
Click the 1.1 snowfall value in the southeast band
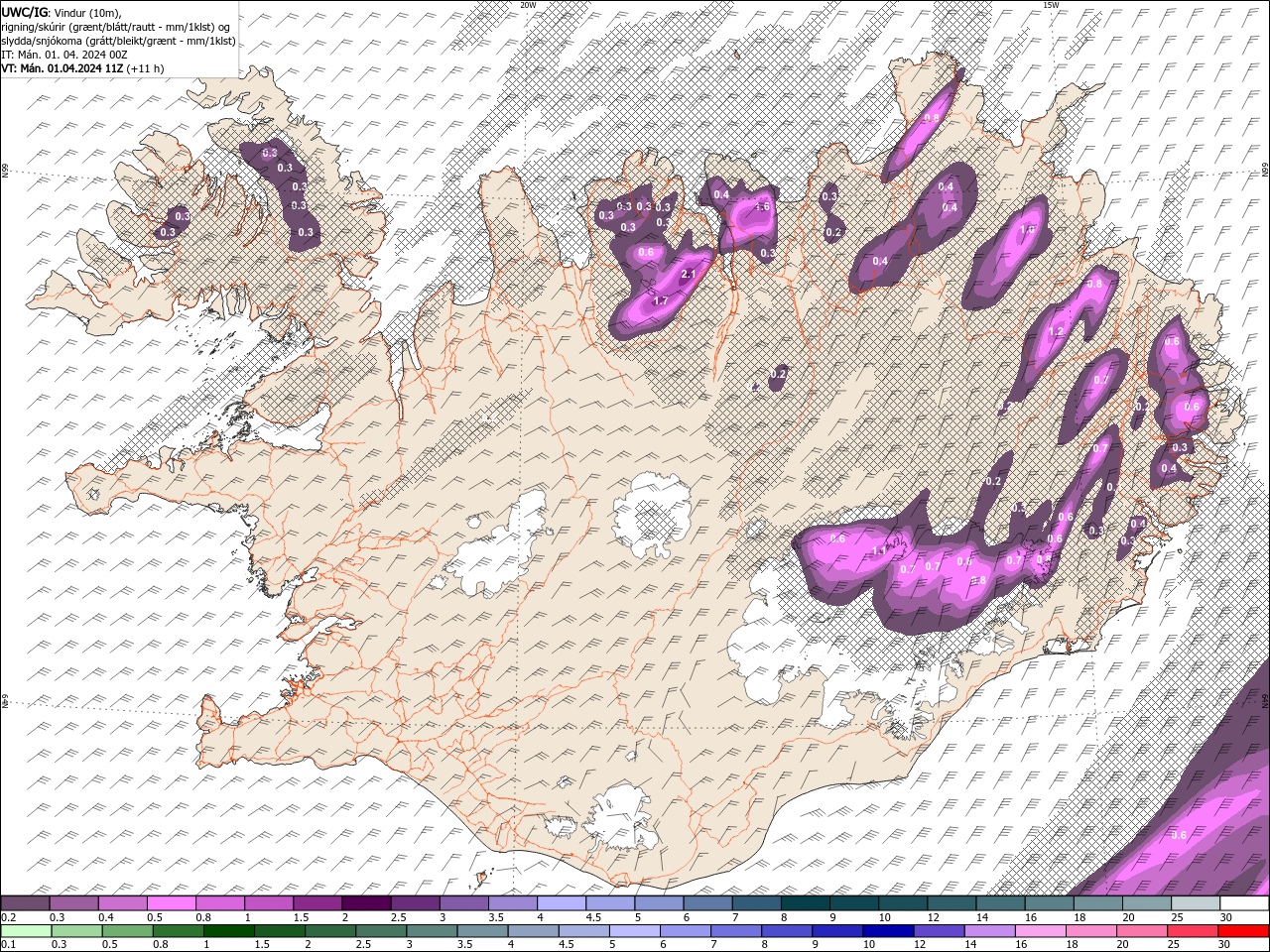[878, 550]
